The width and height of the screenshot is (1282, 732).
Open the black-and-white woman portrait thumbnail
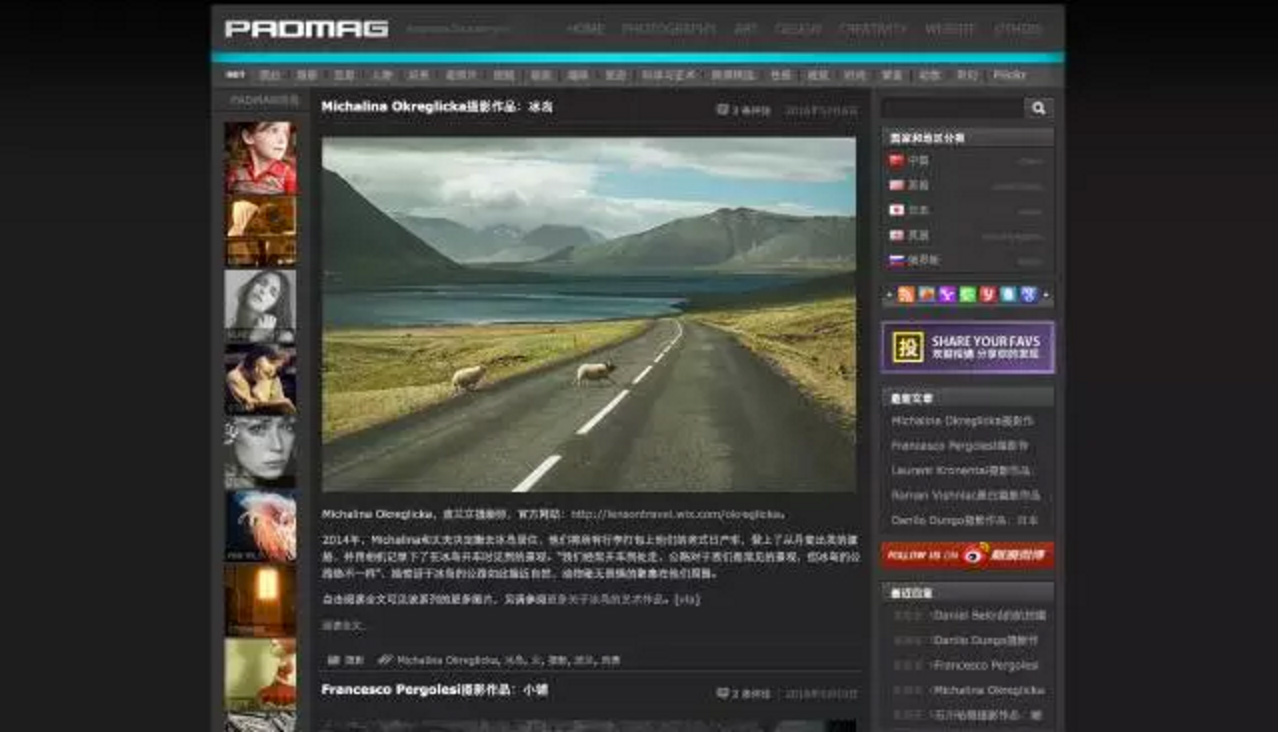pyautogui.click(x=260, y=305)
